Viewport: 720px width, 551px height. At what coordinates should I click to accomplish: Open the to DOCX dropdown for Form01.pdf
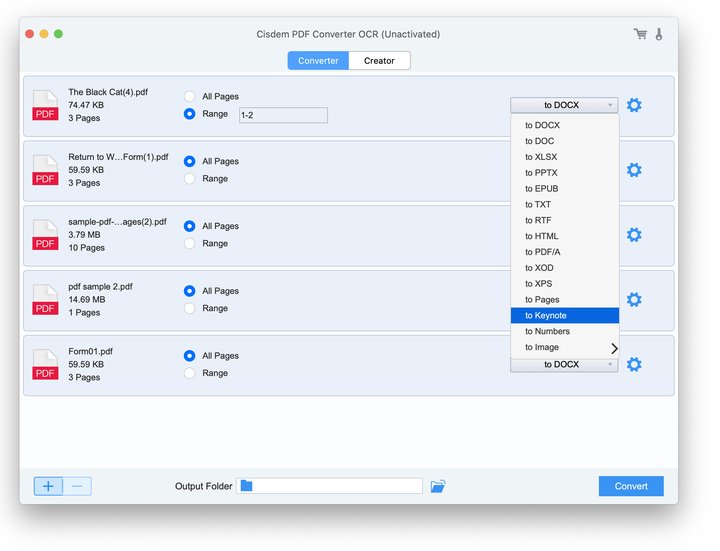(564, 365)
